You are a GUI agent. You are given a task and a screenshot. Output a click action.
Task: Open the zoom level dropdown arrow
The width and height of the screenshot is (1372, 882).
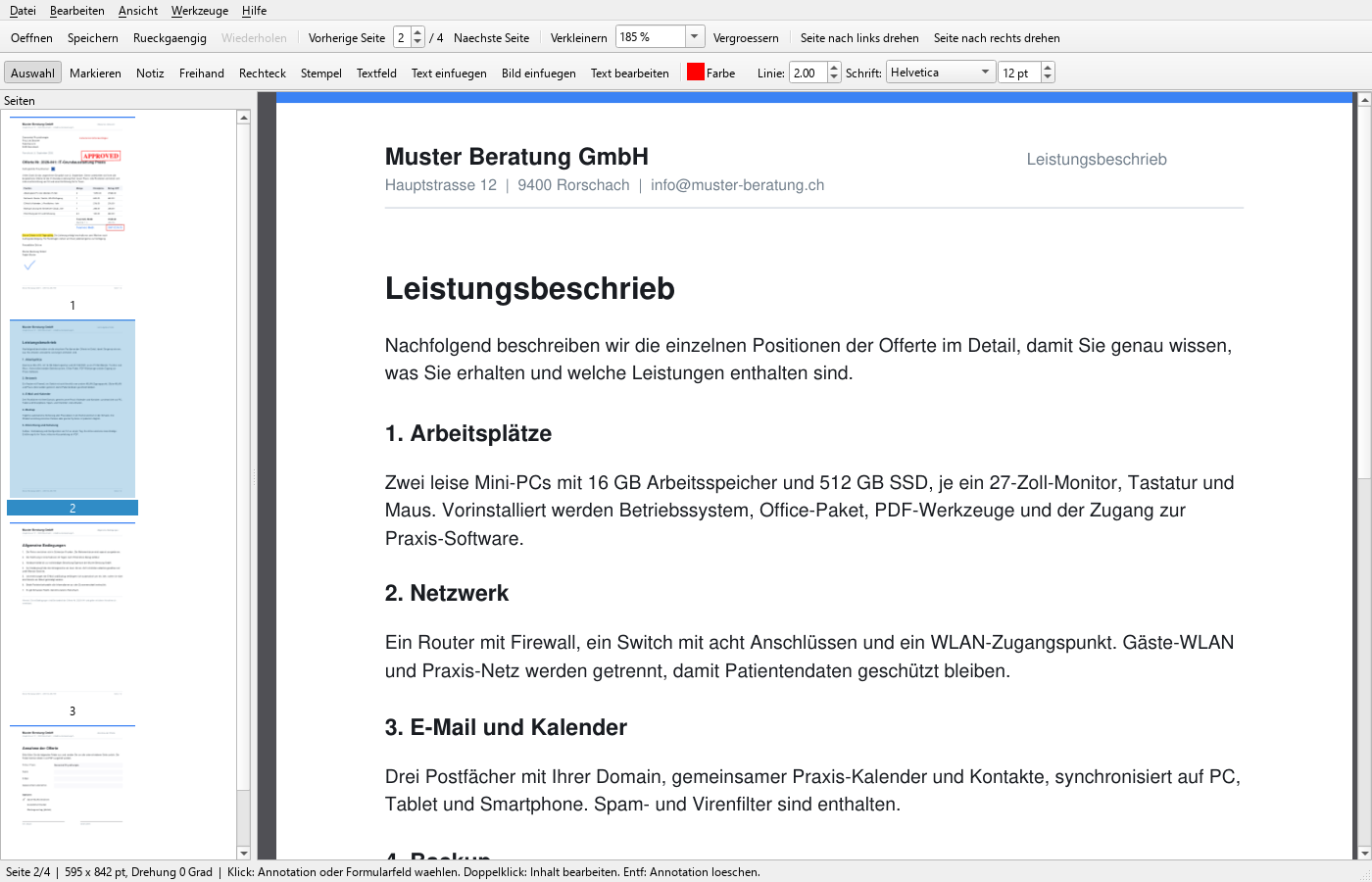point(695,37)
